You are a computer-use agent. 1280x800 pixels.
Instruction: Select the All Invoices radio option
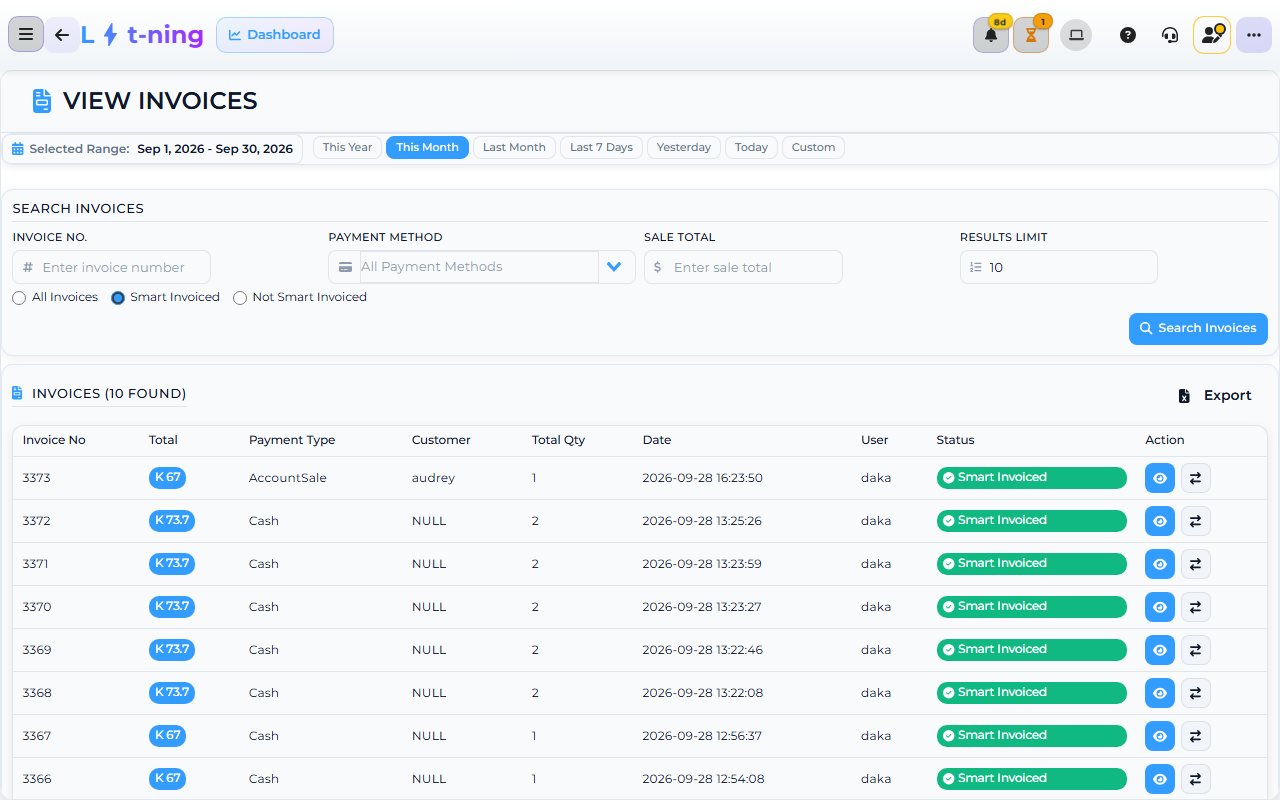tap(19, 298)
